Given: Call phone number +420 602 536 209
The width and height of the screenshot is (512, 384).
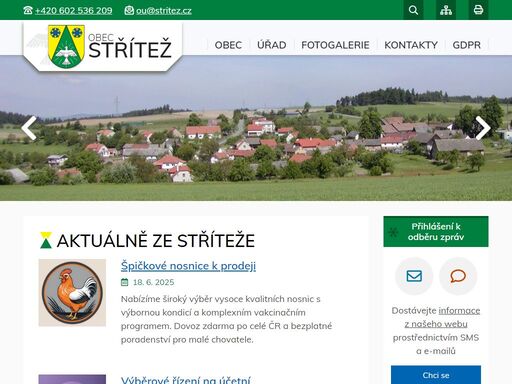Looking at the screenshot, I should pos(74,11).
